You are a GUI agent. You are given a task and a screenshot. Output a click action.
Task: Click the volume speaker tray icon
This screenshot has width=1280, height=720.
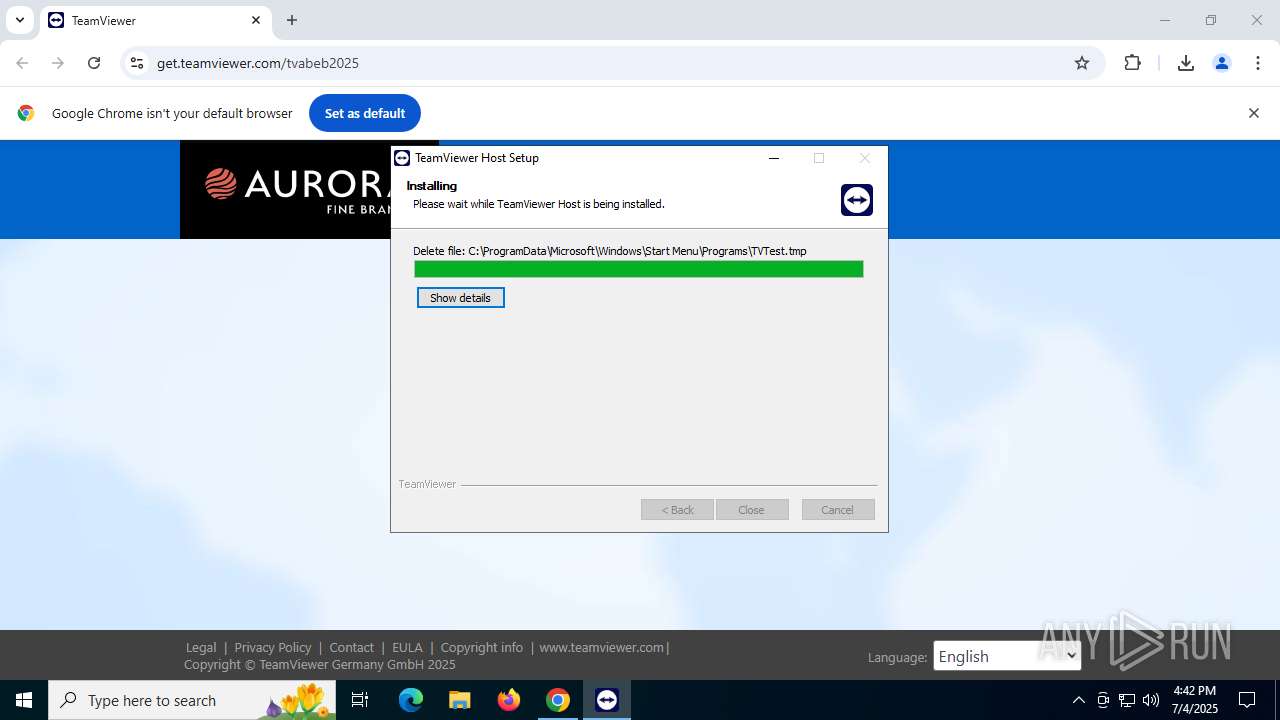pos(1151,700)
